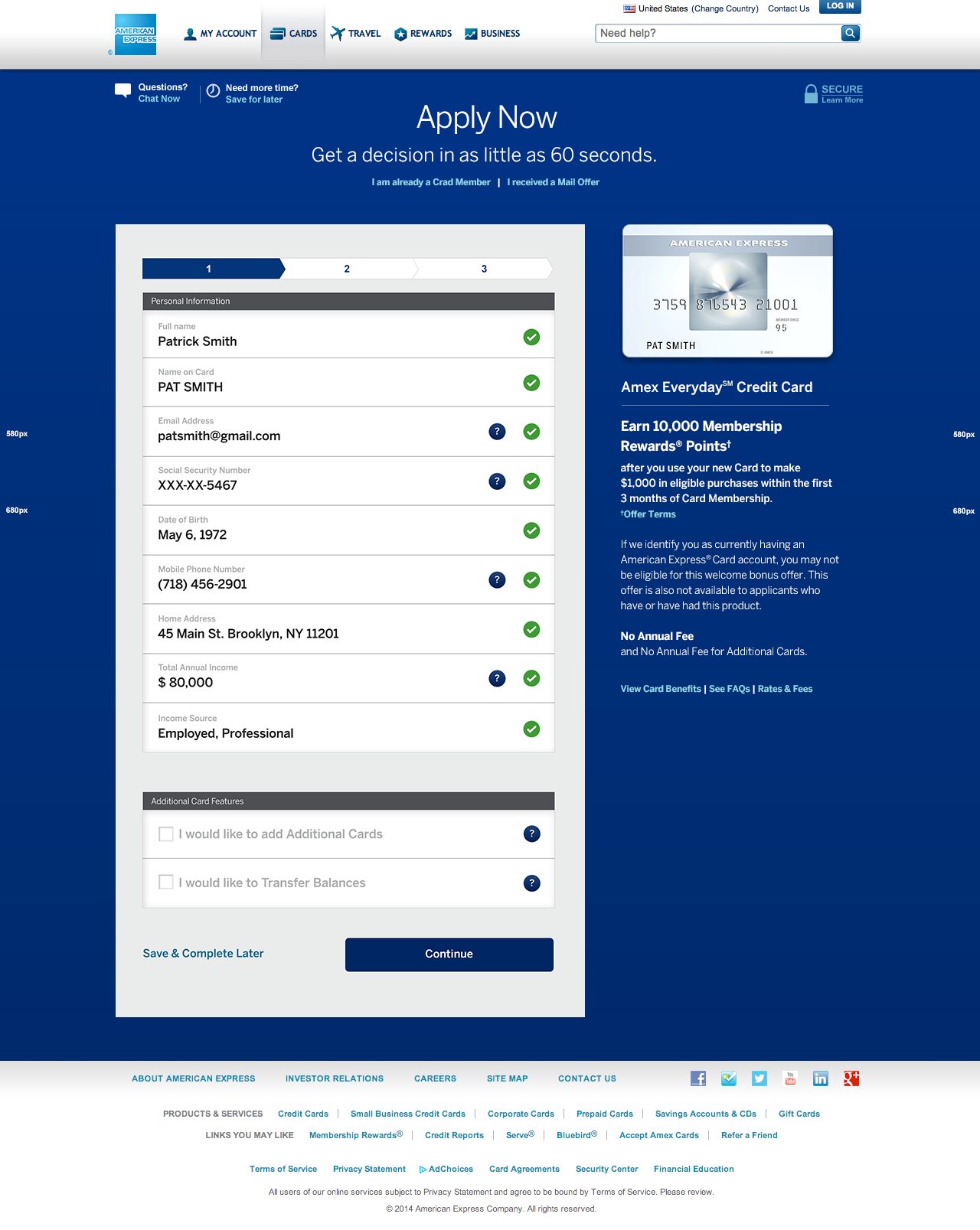Open the Security Center footer link
Screen dimensions: 980x1230
click(x=606, y=1170)
